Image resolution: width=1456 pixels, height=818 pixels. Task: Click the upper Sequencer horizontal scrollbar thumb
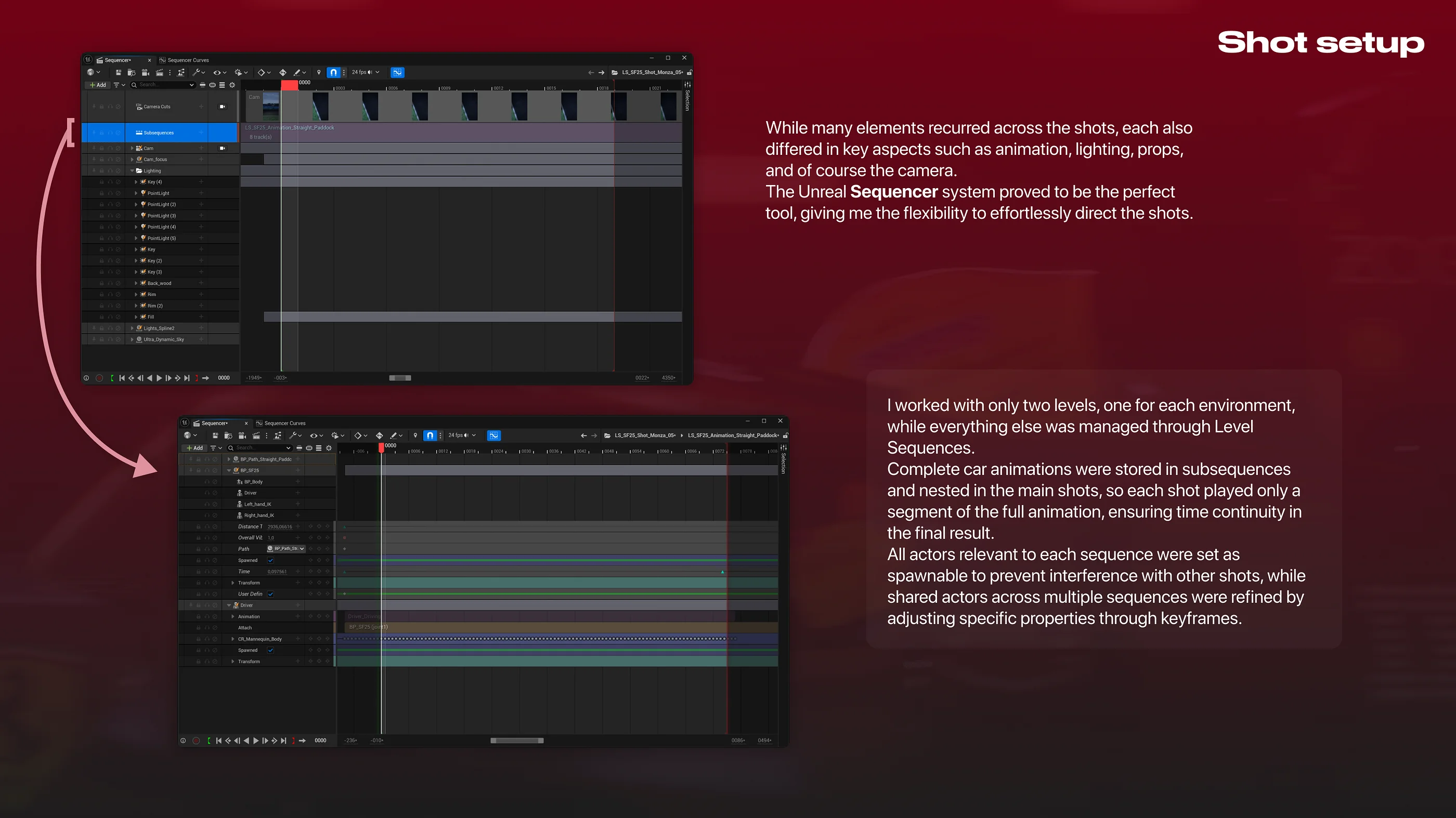400,378
